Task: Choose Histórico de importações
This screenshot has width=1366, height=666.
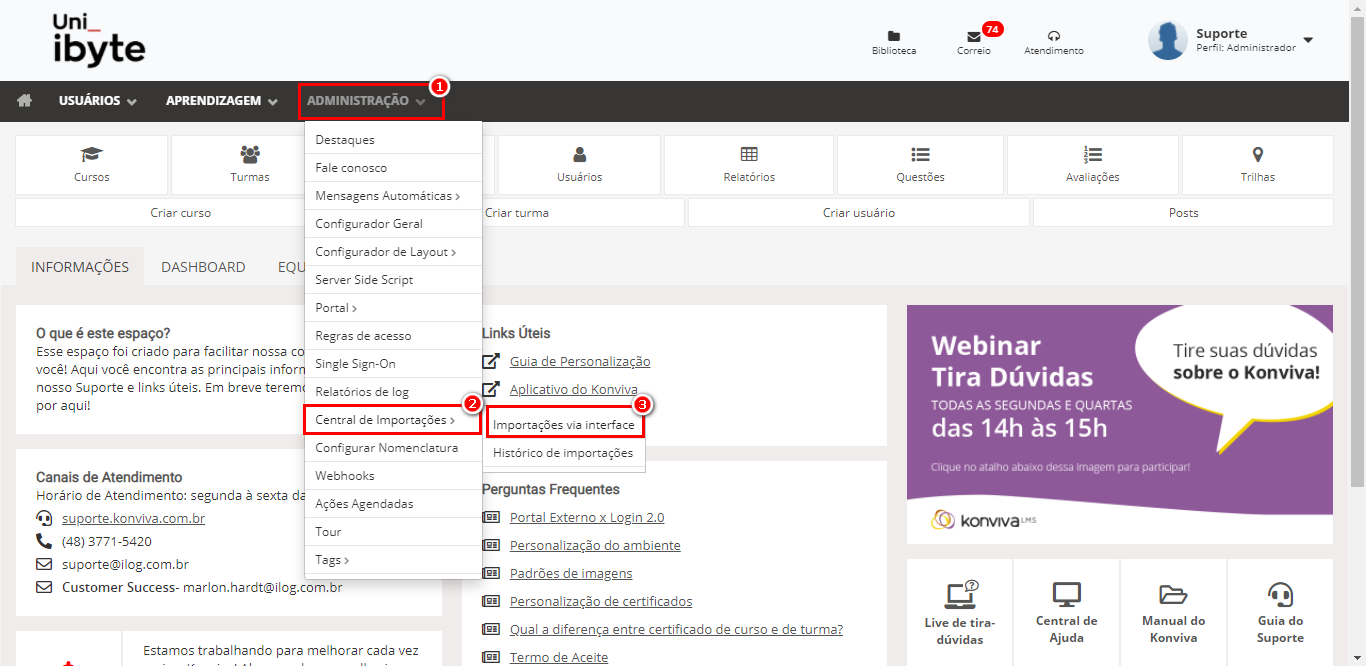Action: point(564,453)
